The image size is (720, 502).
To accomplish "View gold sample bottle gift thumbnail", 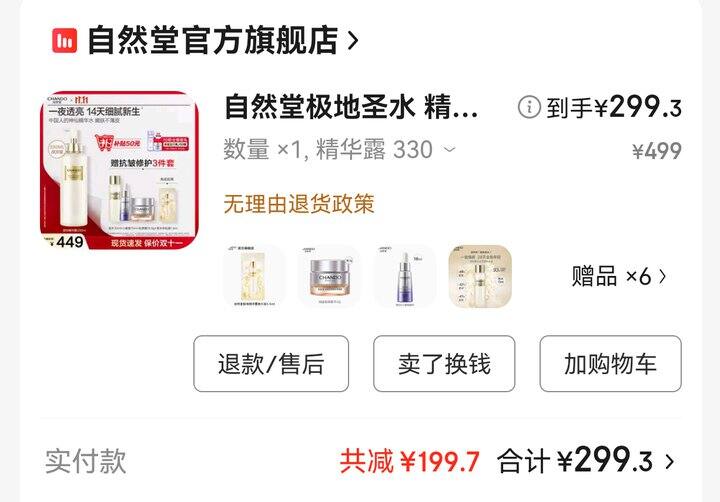I will coord(480,276).
